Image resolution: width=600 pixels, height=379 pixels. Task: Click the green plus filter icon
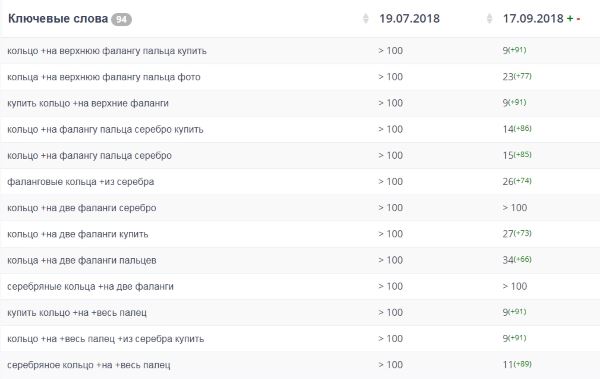tap(570, 18)
